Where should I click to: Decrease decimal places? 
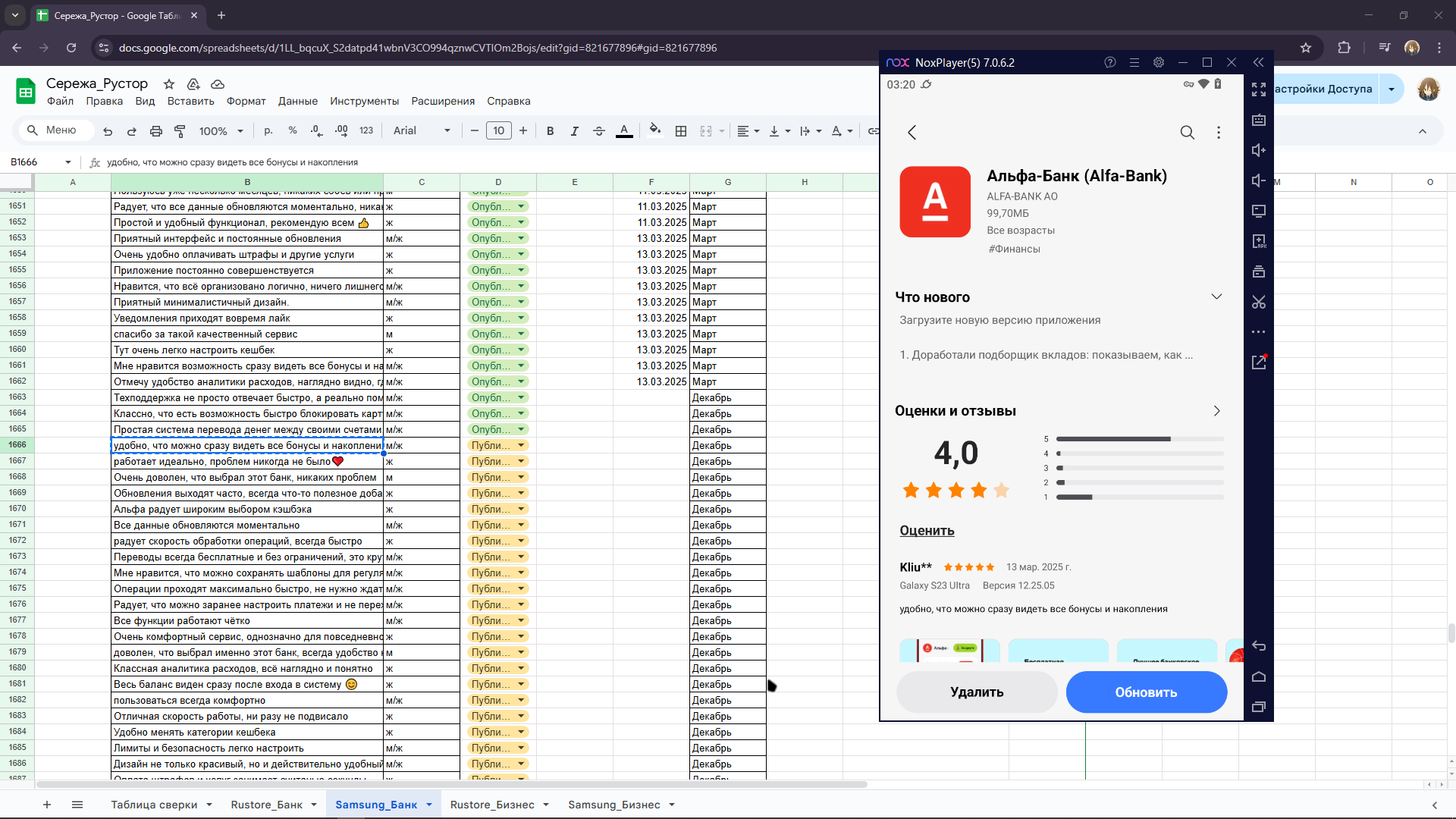[x=317, y=130]
